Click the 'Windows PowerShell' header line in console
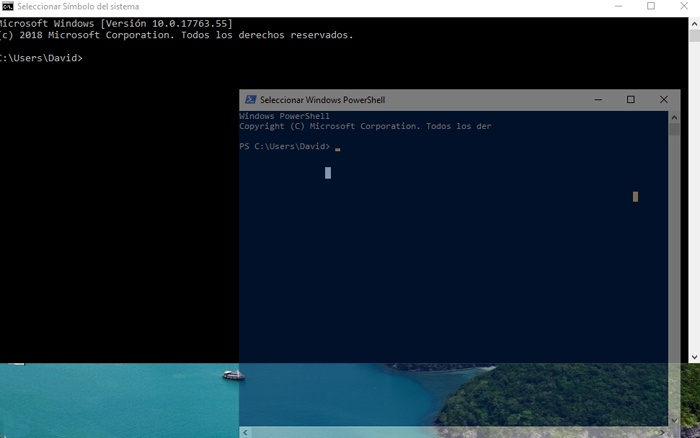This screenshot has height=438, width=700. pos(284,116)
